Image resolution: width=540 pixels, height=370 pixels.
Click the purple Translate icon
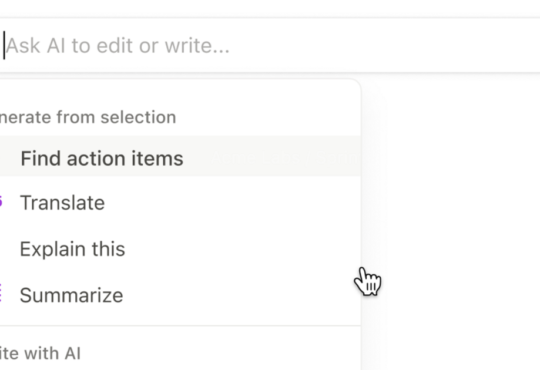1,202
